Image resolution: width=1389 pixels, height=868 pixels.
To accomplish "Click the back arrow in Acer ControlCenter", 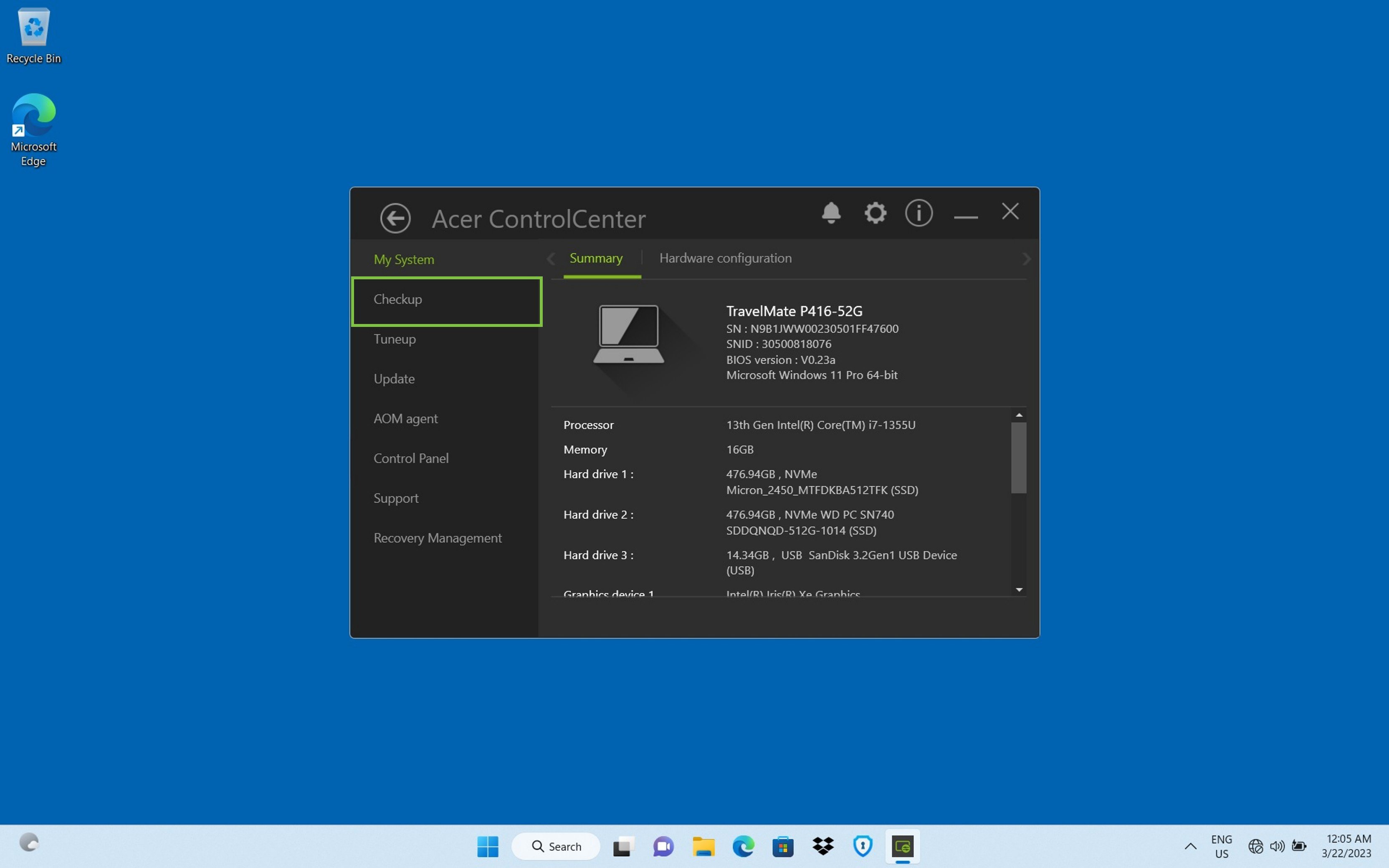I will [x=395, y=218].
